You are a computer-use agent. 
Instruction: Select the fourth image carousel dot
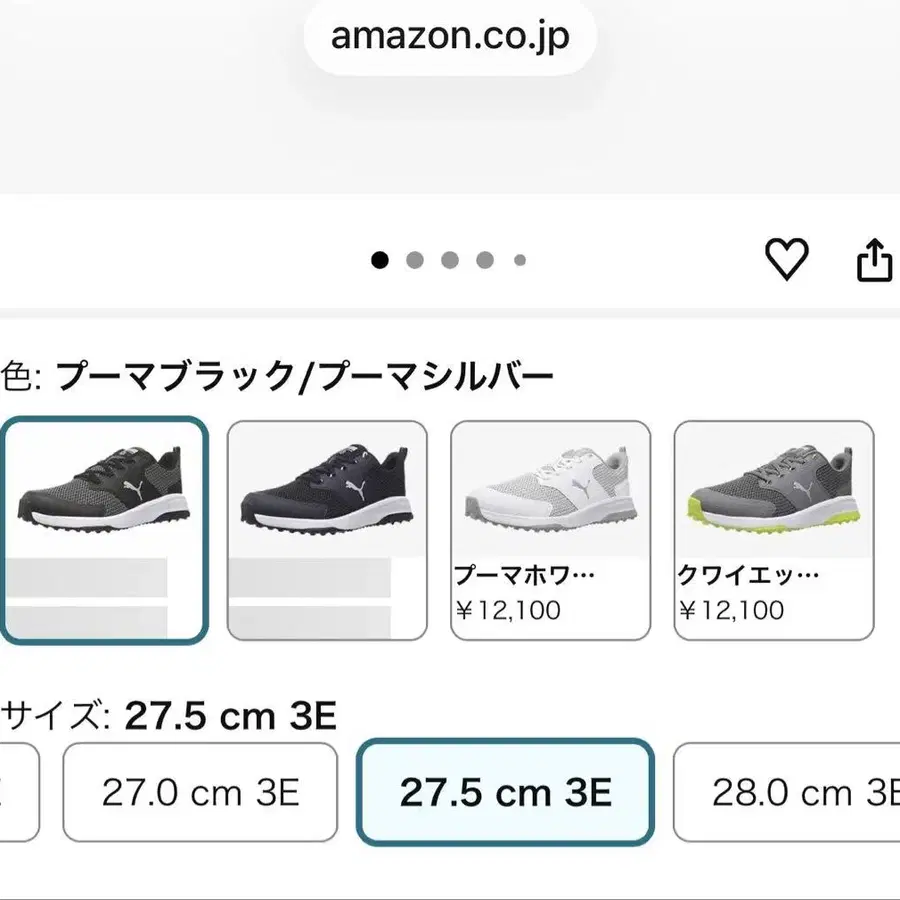(485, 260)
